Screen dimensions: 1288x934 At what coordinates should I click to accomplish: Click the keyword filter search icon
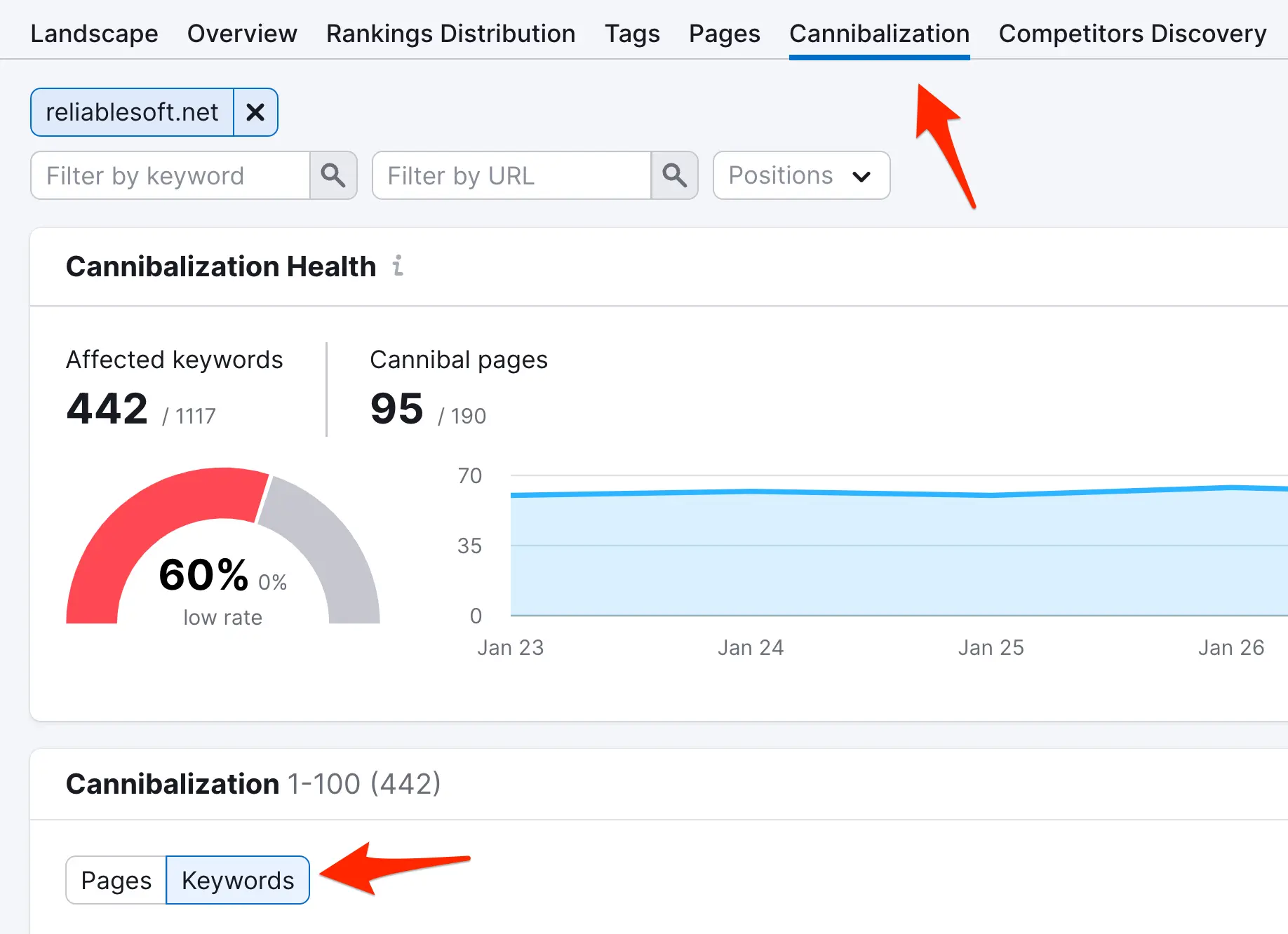pos(333,175)
